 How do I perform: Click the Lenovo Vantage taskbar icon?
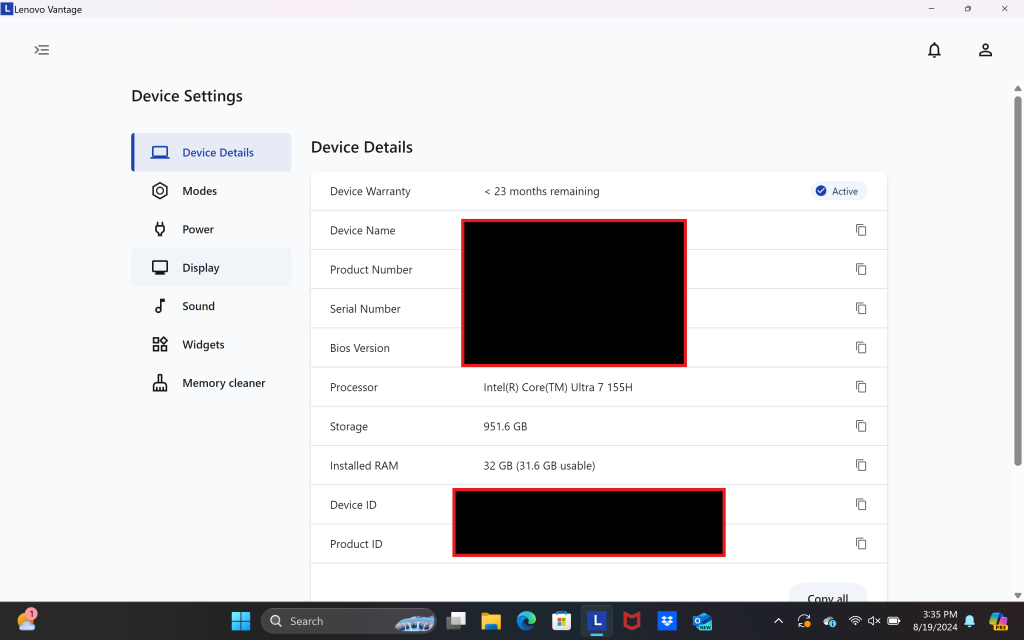[x=597, y=621]
